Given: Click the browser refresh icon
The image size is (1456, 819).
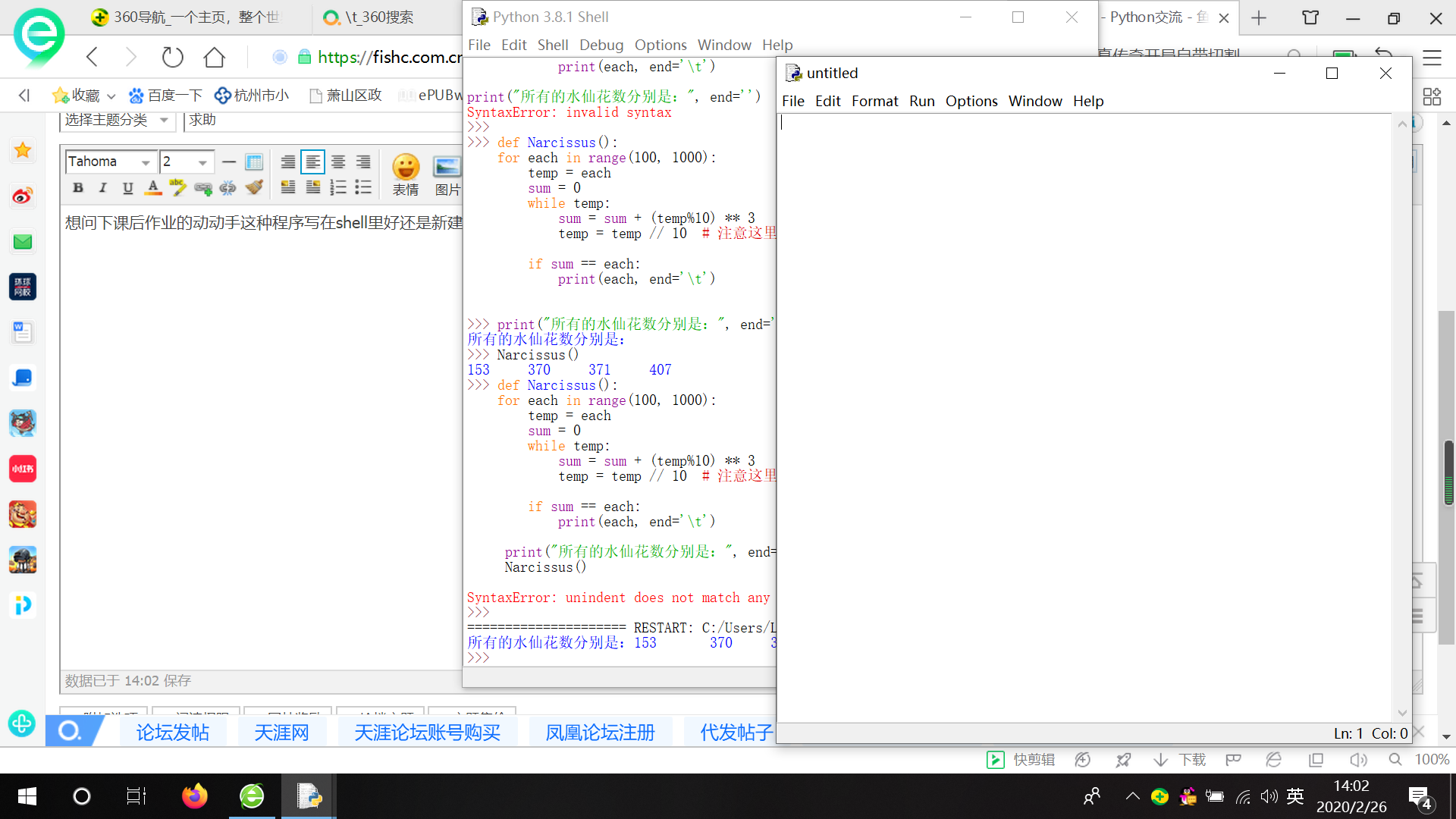Looking at the screenshot, I should coord(172,57).
